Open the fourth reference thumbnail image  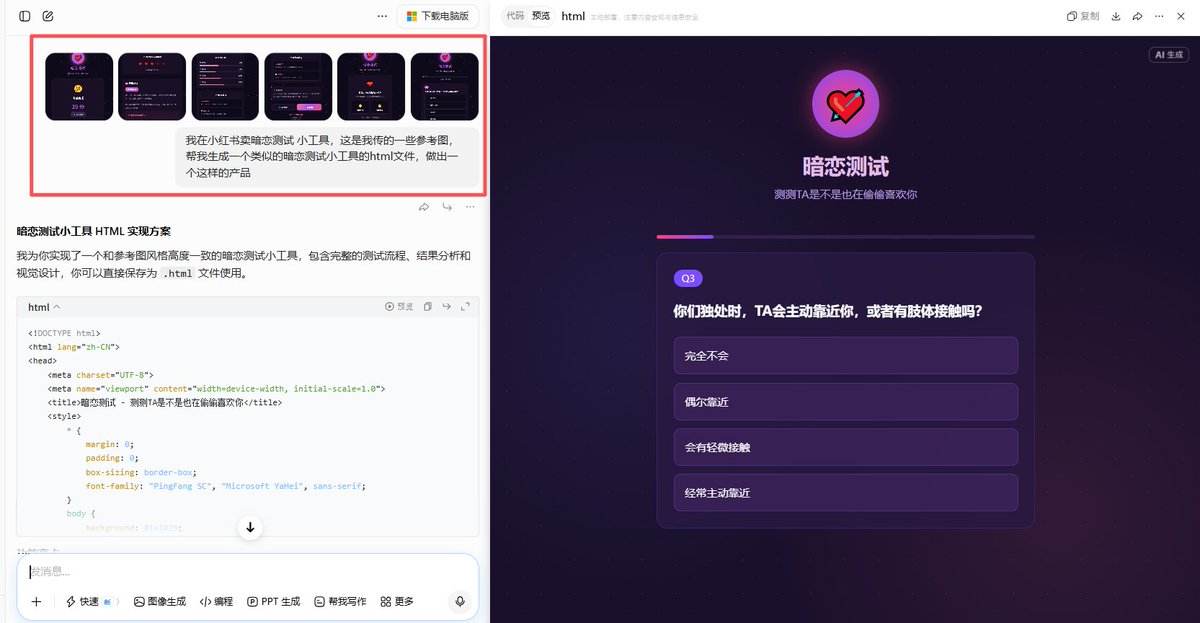(298, 86)
